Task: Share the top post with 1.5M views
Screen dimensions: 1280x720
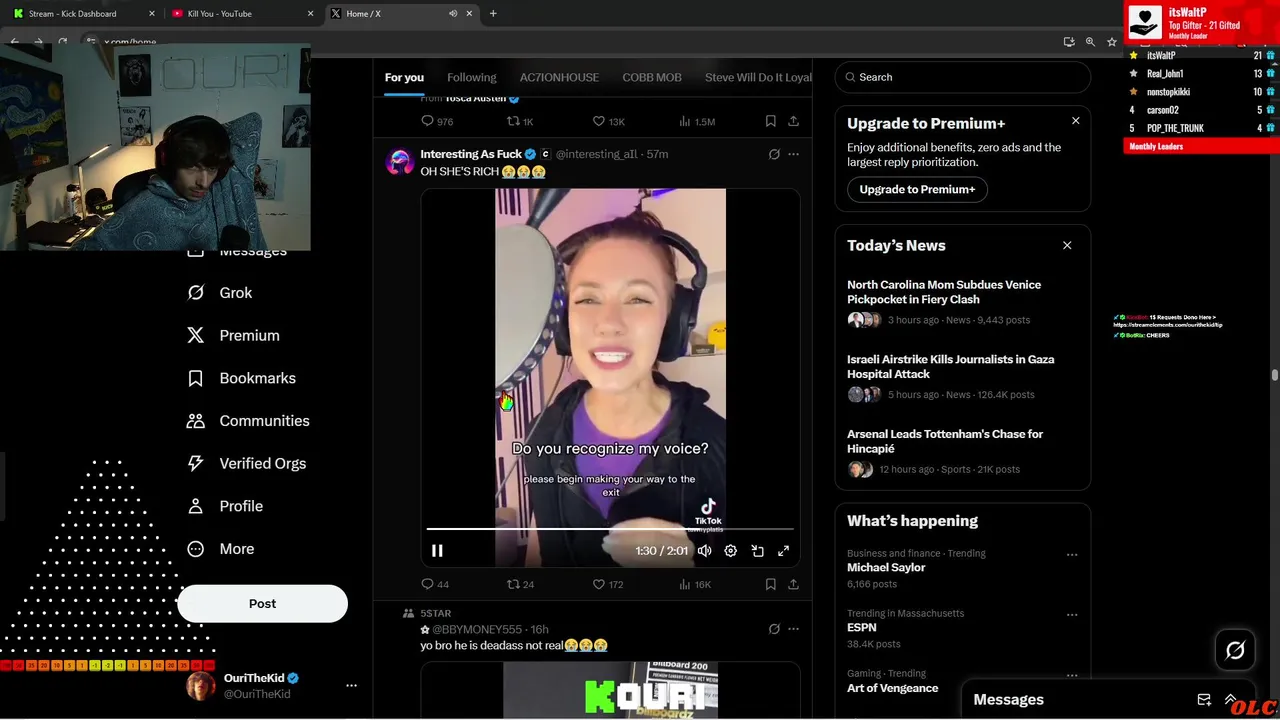Action: point(793,121)
